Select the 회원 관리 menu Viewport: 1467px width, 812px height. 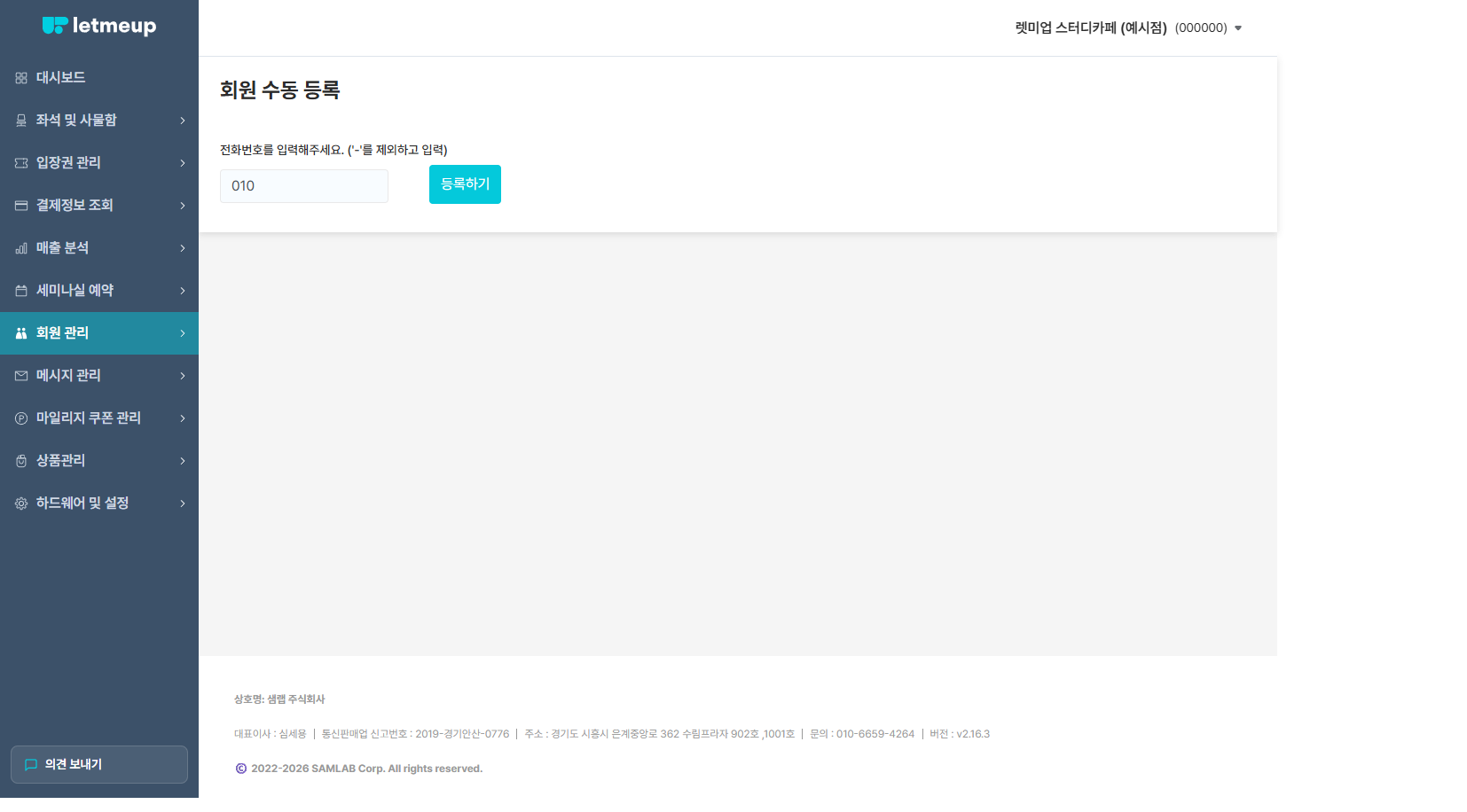99,333
